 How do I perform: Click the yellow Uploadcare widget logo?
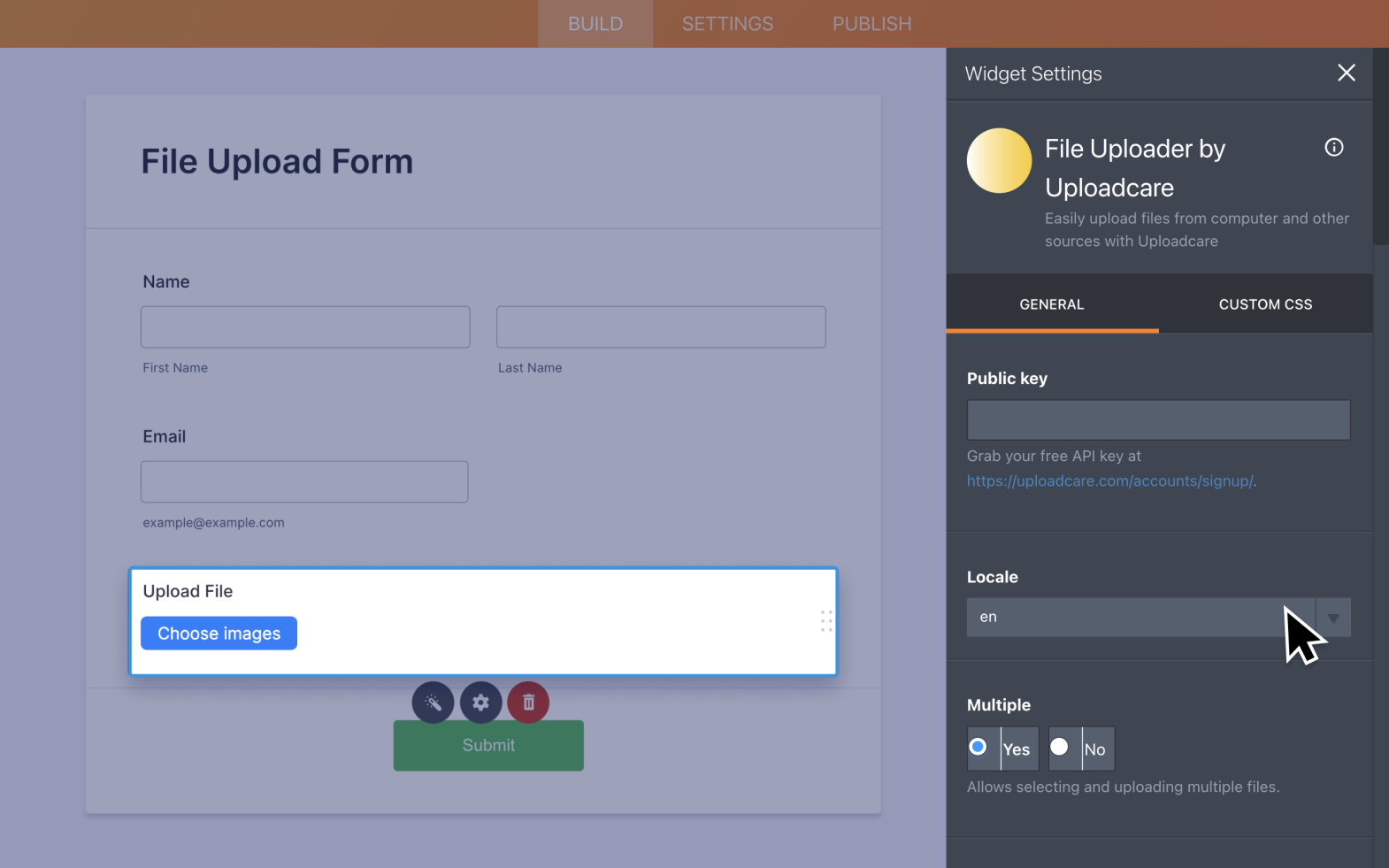point(999,161)
